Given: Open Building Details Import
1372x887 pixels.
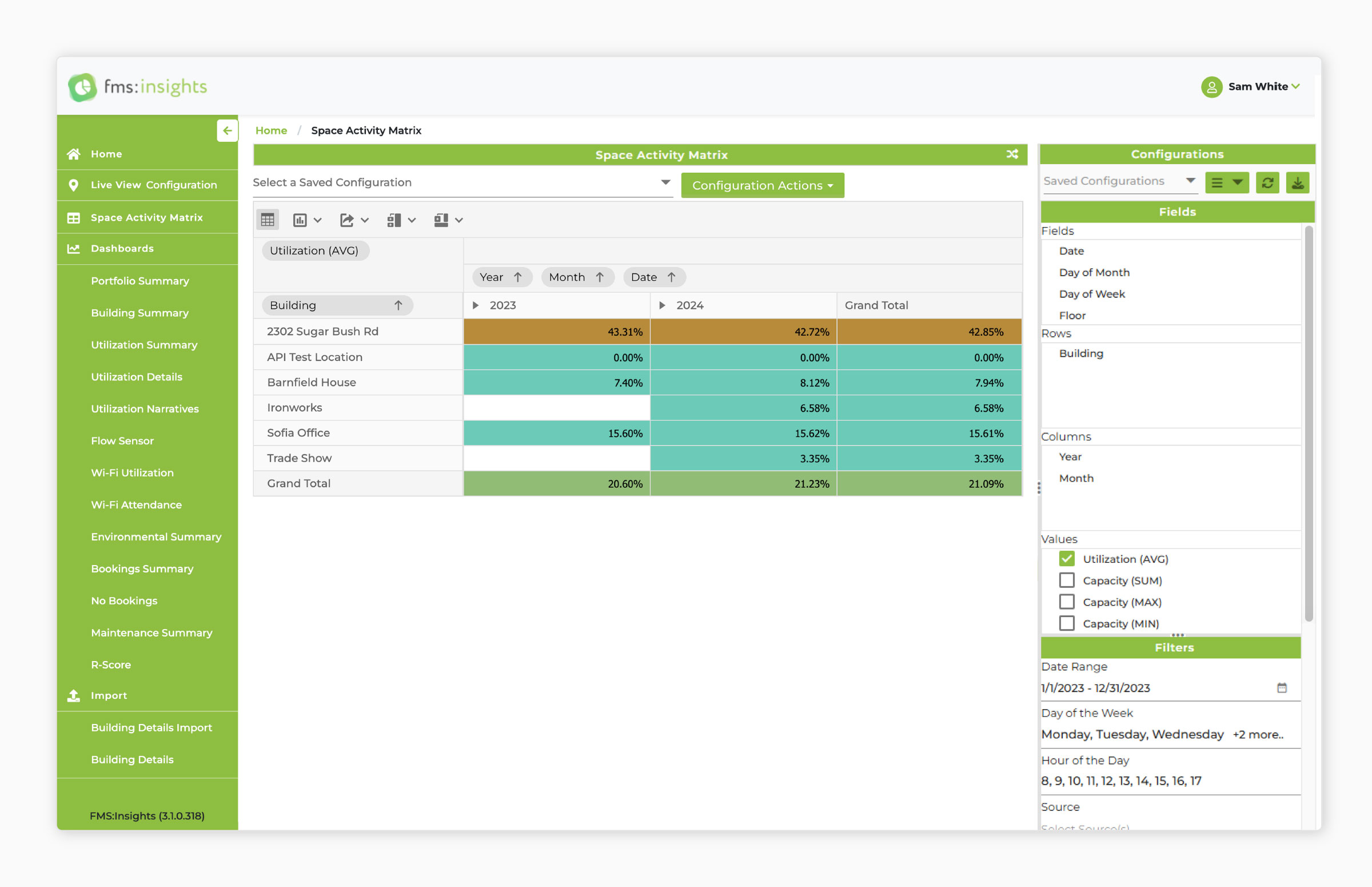Looking at the screenshot, I should click(151, 727).
